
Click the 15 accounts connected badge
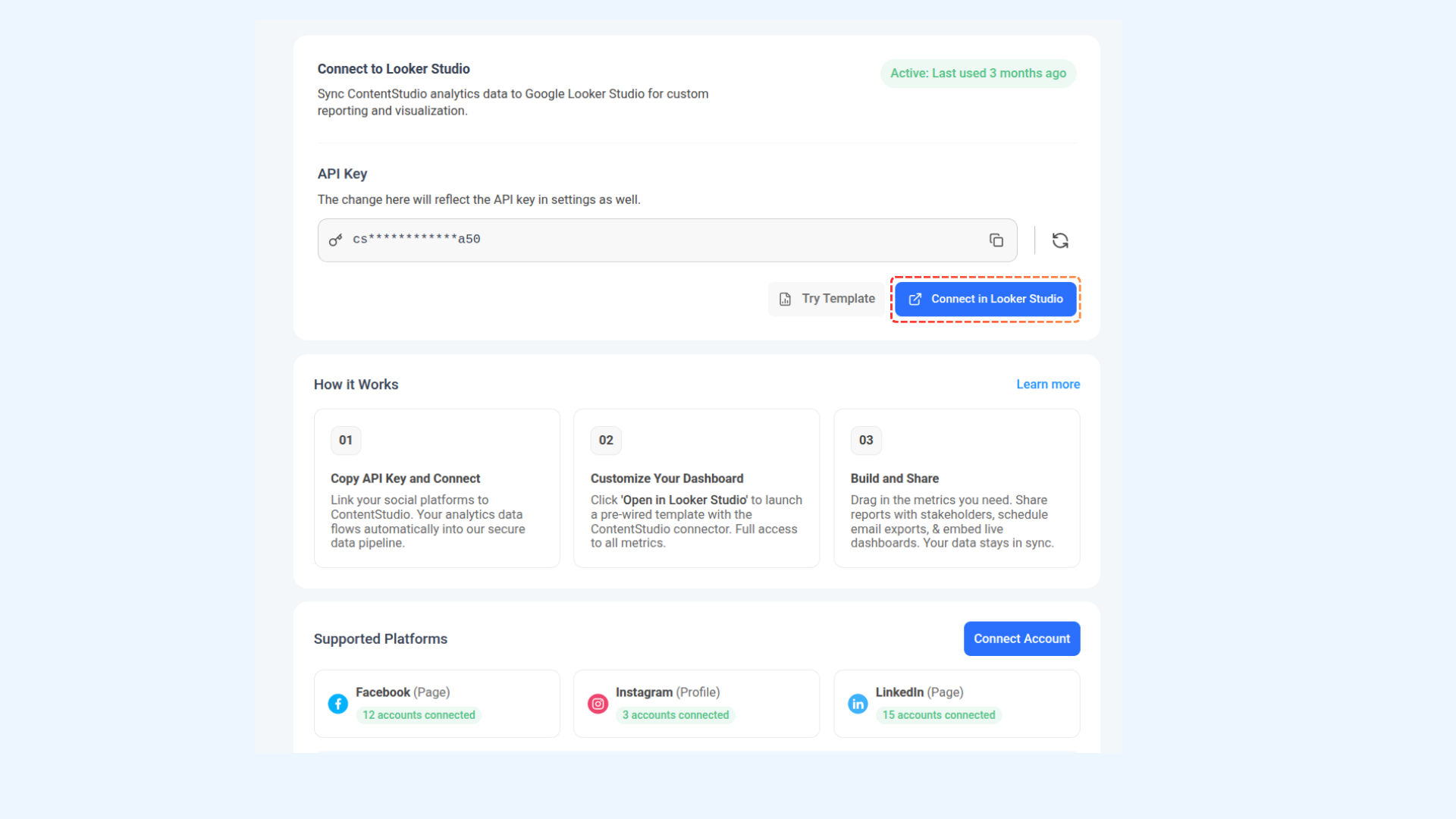[x=939, y=715]
